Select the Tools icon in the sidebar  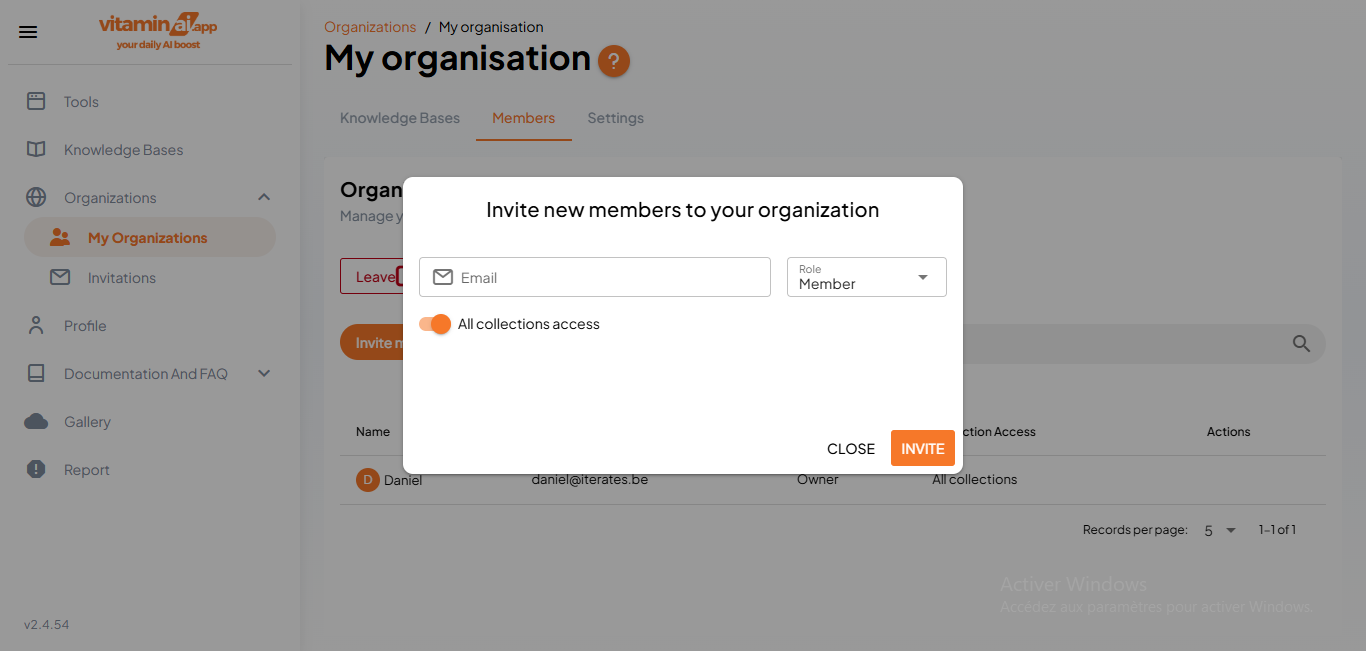36,101
